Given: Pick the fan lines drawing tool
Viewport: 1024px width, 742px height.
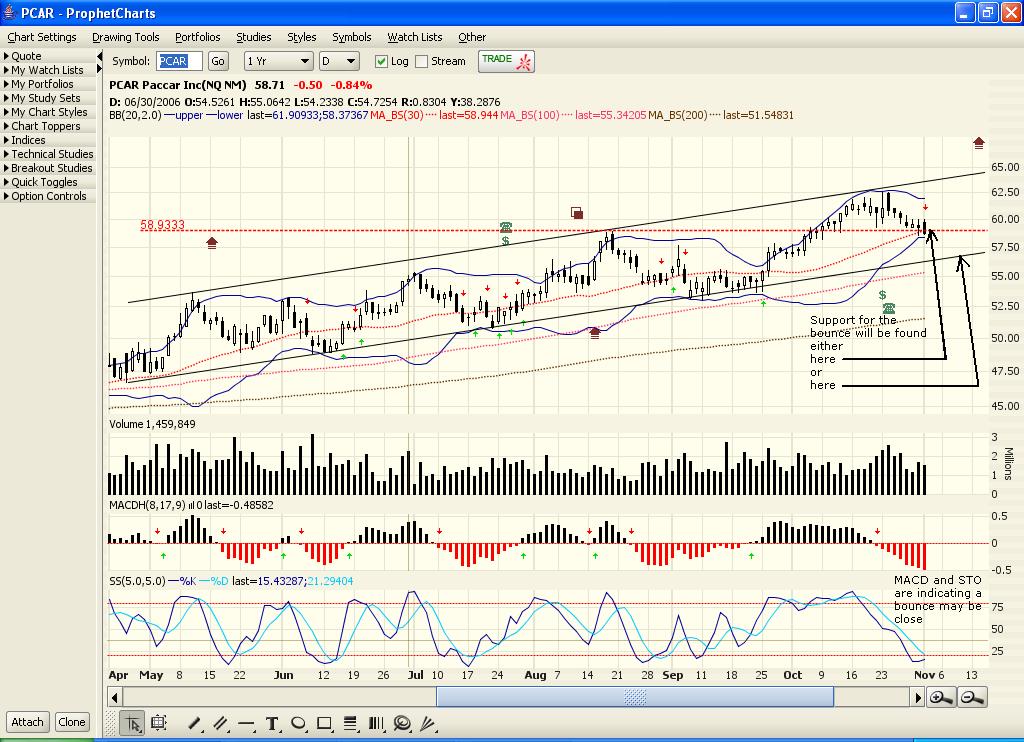Looking at the screenshot, I should [428, 723].
